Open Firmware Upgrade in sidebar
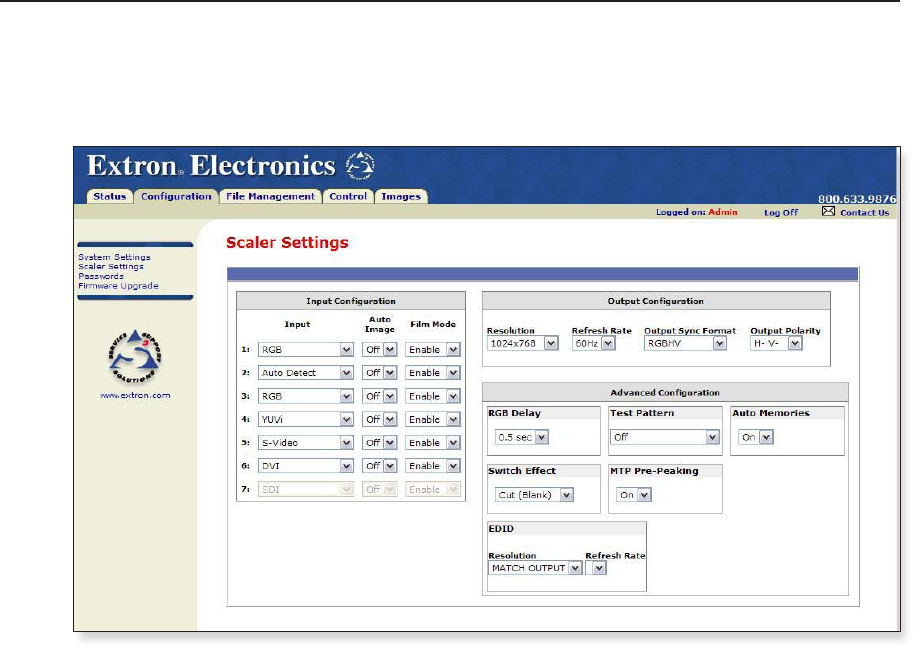This screenshot has width=917, height=649. click(118, 286)
